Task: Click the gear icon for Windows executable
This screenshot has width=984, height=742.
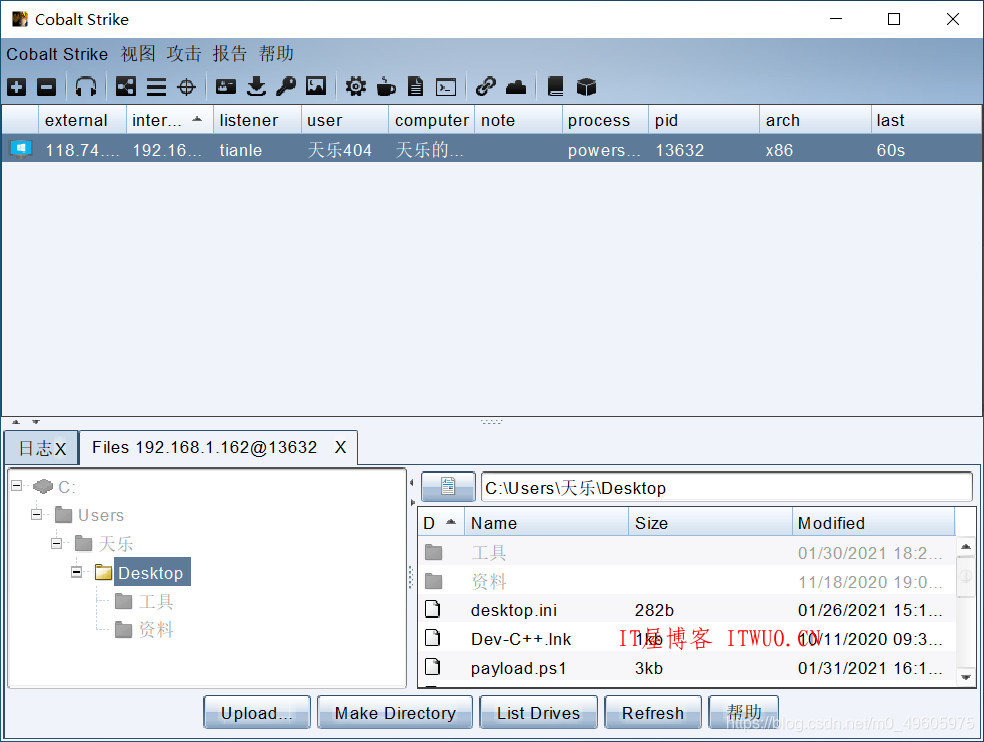Action: pyautogui.click(x=356, y=87)
